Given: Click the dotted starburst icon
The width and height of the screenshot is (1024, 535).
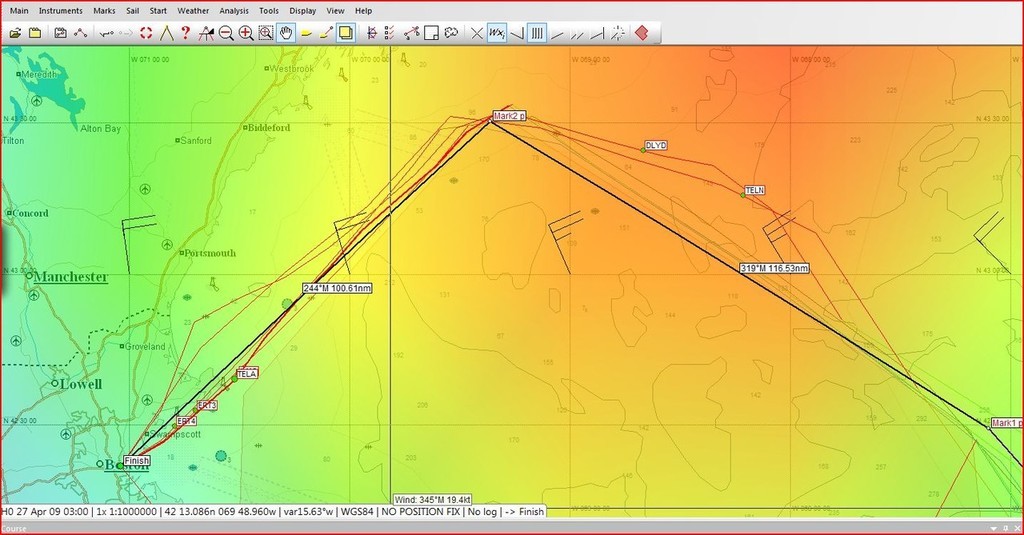Looking at the screenshot, I should [x=618, y=33].
